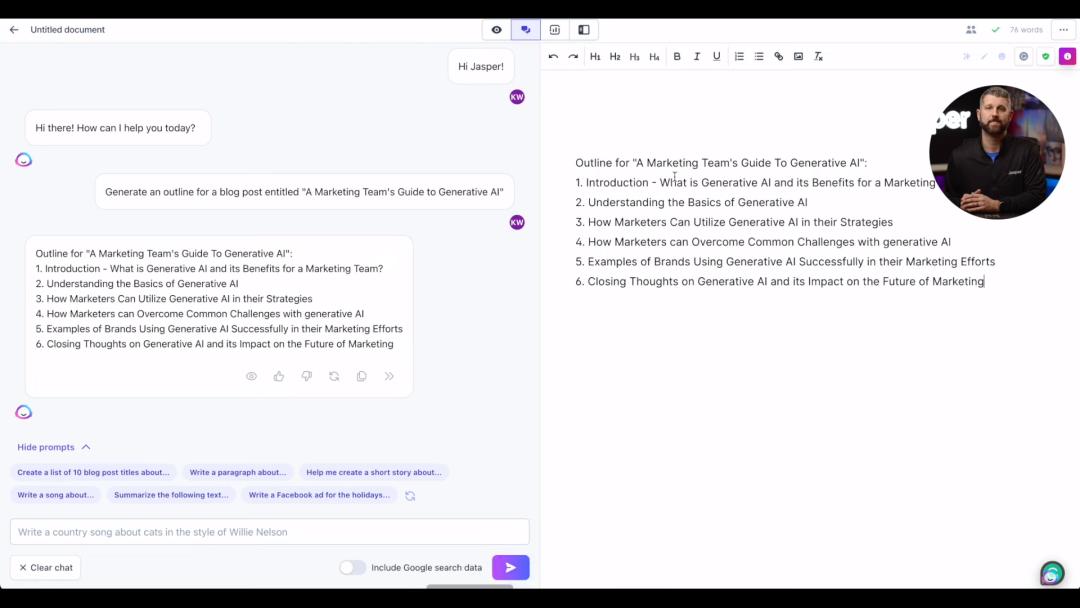Click the thumbs down icon on the outline response

coord(307,376)
